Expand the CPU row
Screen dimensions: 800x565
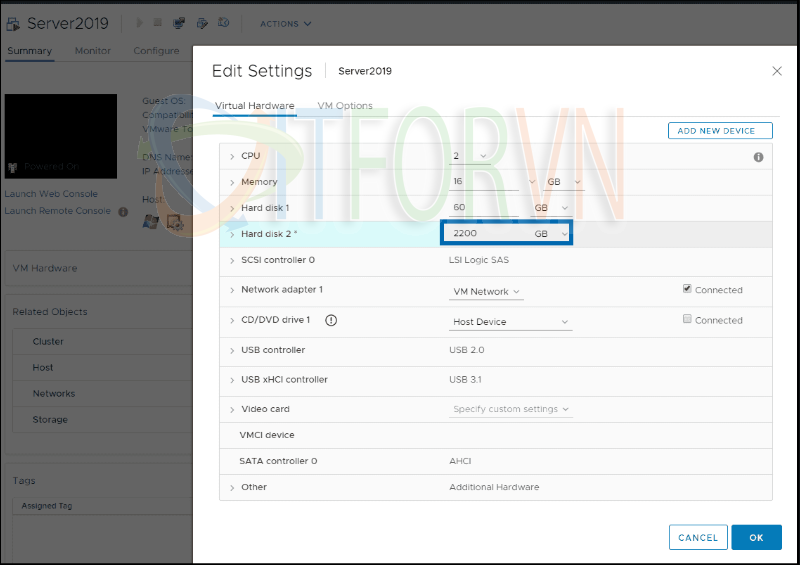[x=232, y=156]
